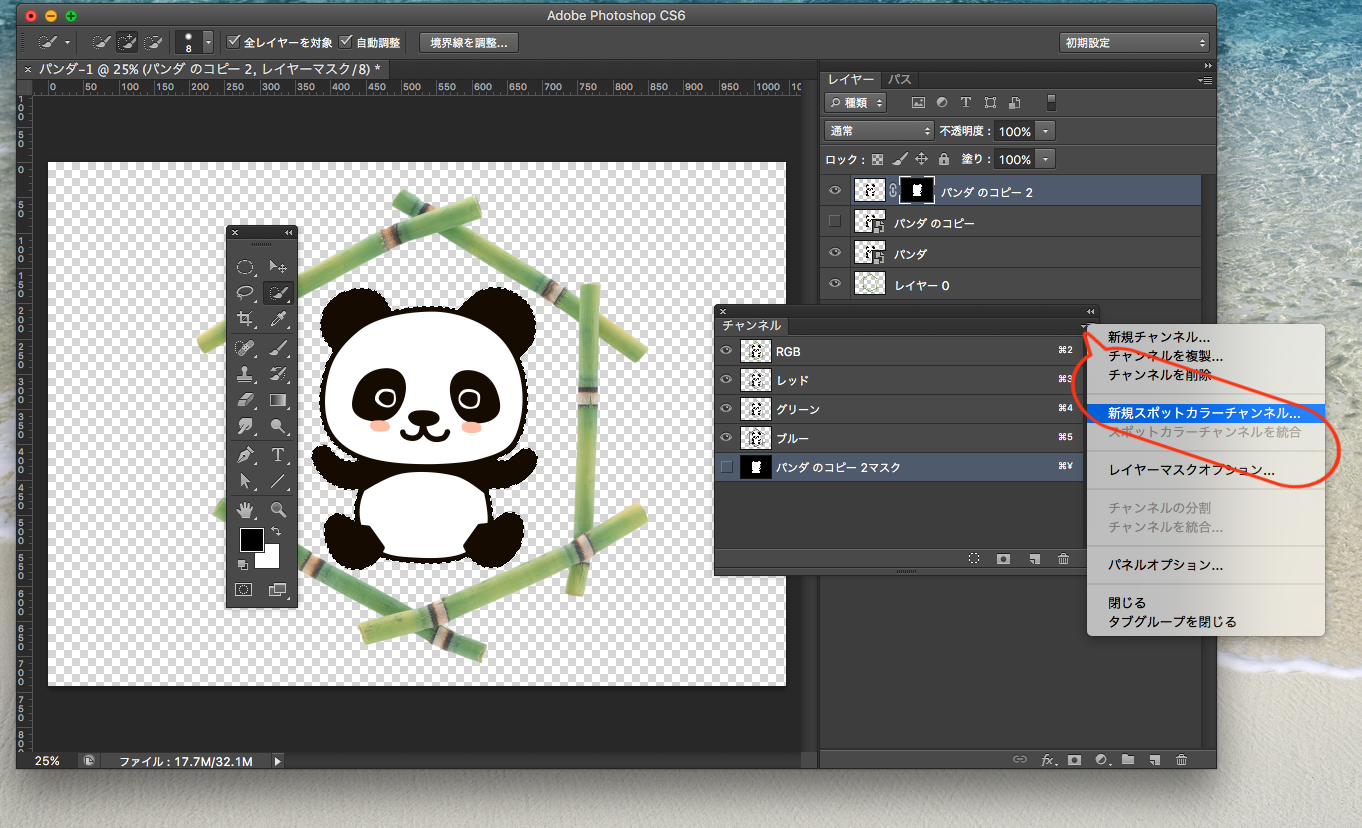This screenshot has width=1362, height=828.
Task: Choose 新規スポットカラーチャンネル... menu item
Action: click(1204, 412)
